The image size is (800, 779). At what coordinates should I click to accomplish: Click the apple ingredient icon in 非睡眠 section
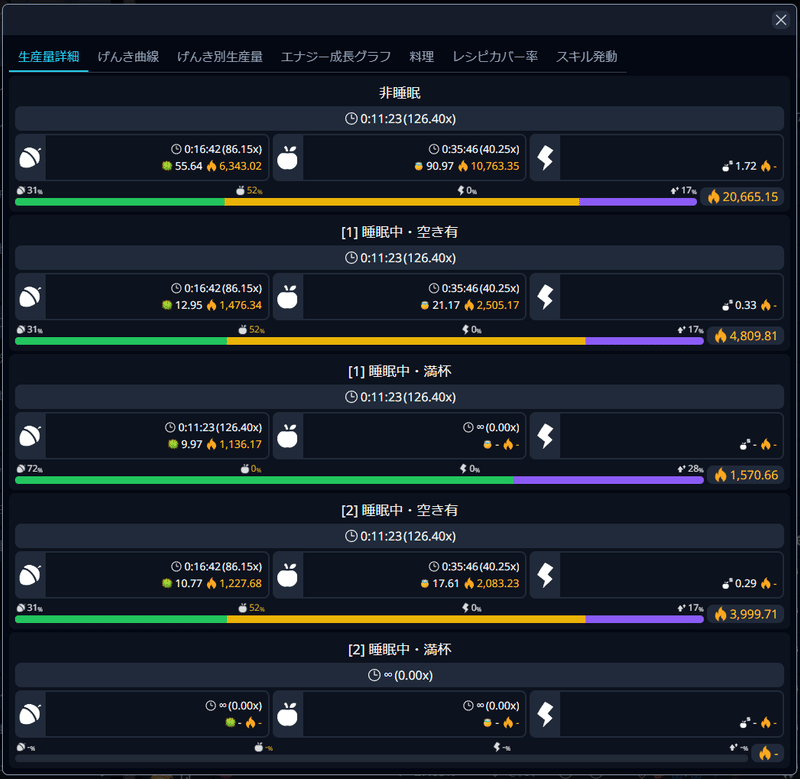coord(287,158)
